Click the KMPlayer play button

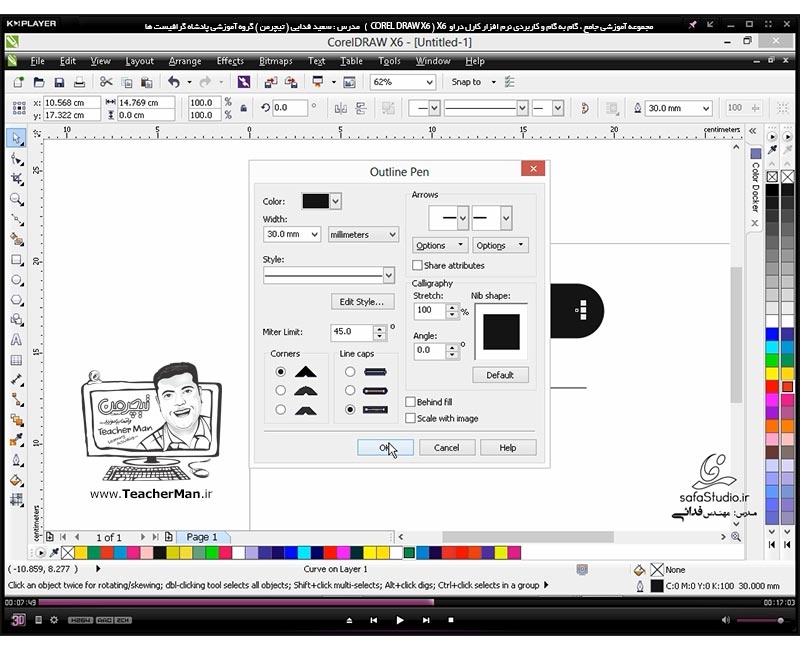399,620
